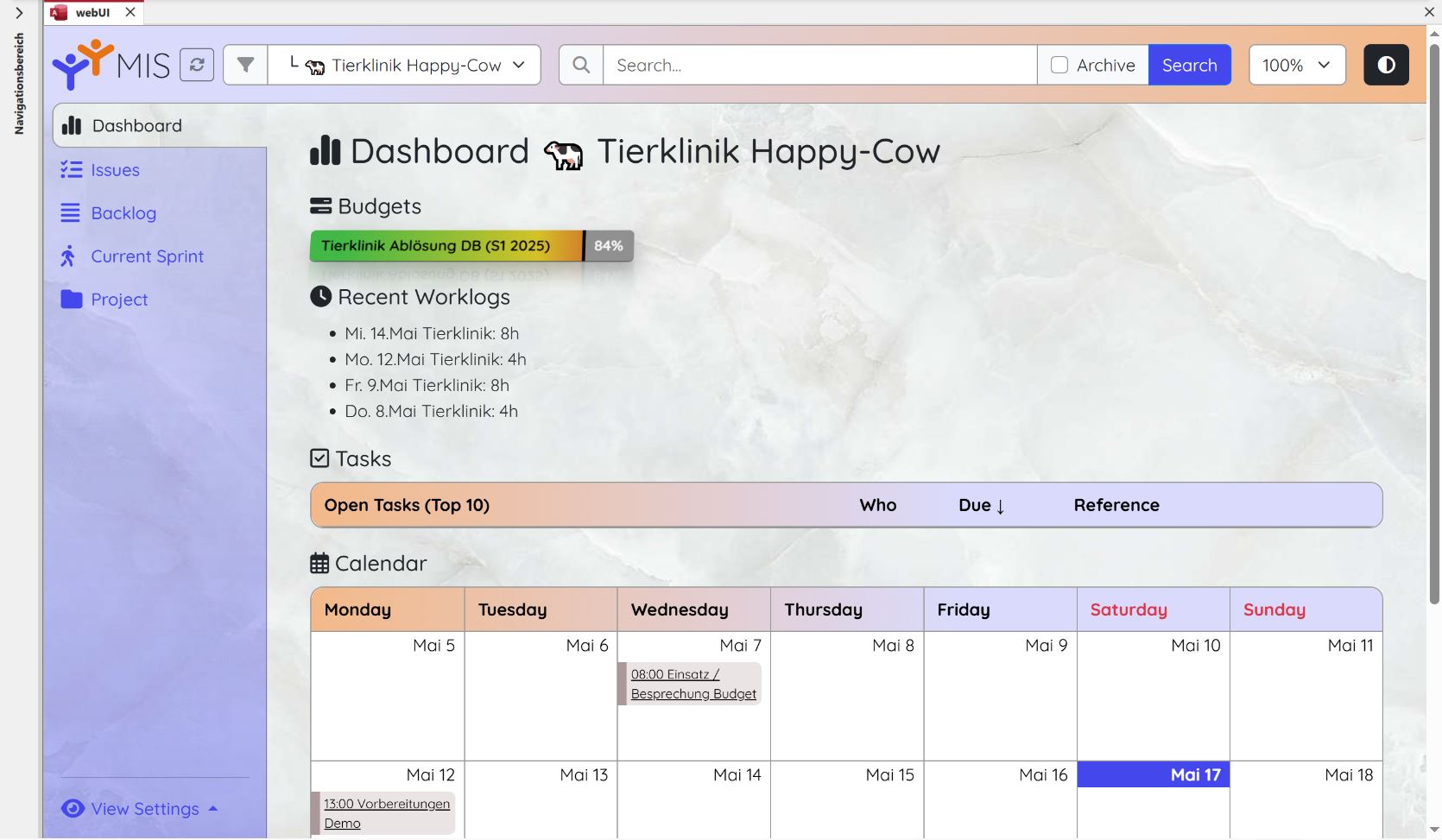Image resolution: width=1442 pixels, height=840 pixels.
Task: Open the 13:00 Vorbereitungen Demo event
Action: 386,813
